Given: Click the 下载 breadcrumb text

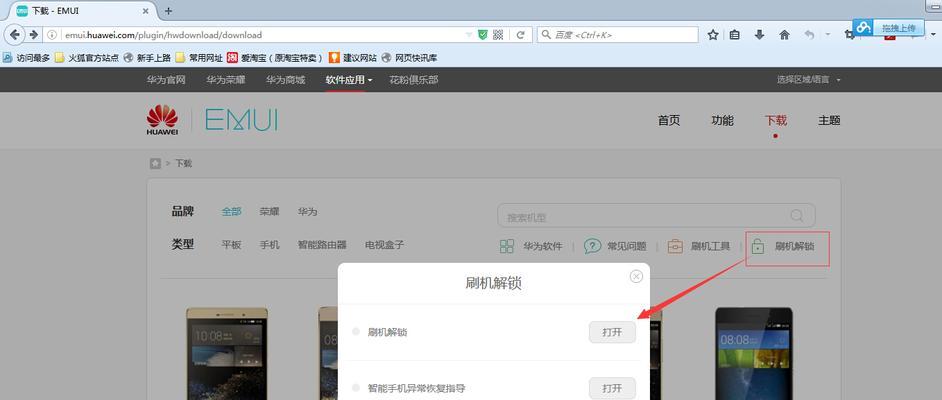Looking at the screenshot, I should pyautogui.click(x=183, y=163).
